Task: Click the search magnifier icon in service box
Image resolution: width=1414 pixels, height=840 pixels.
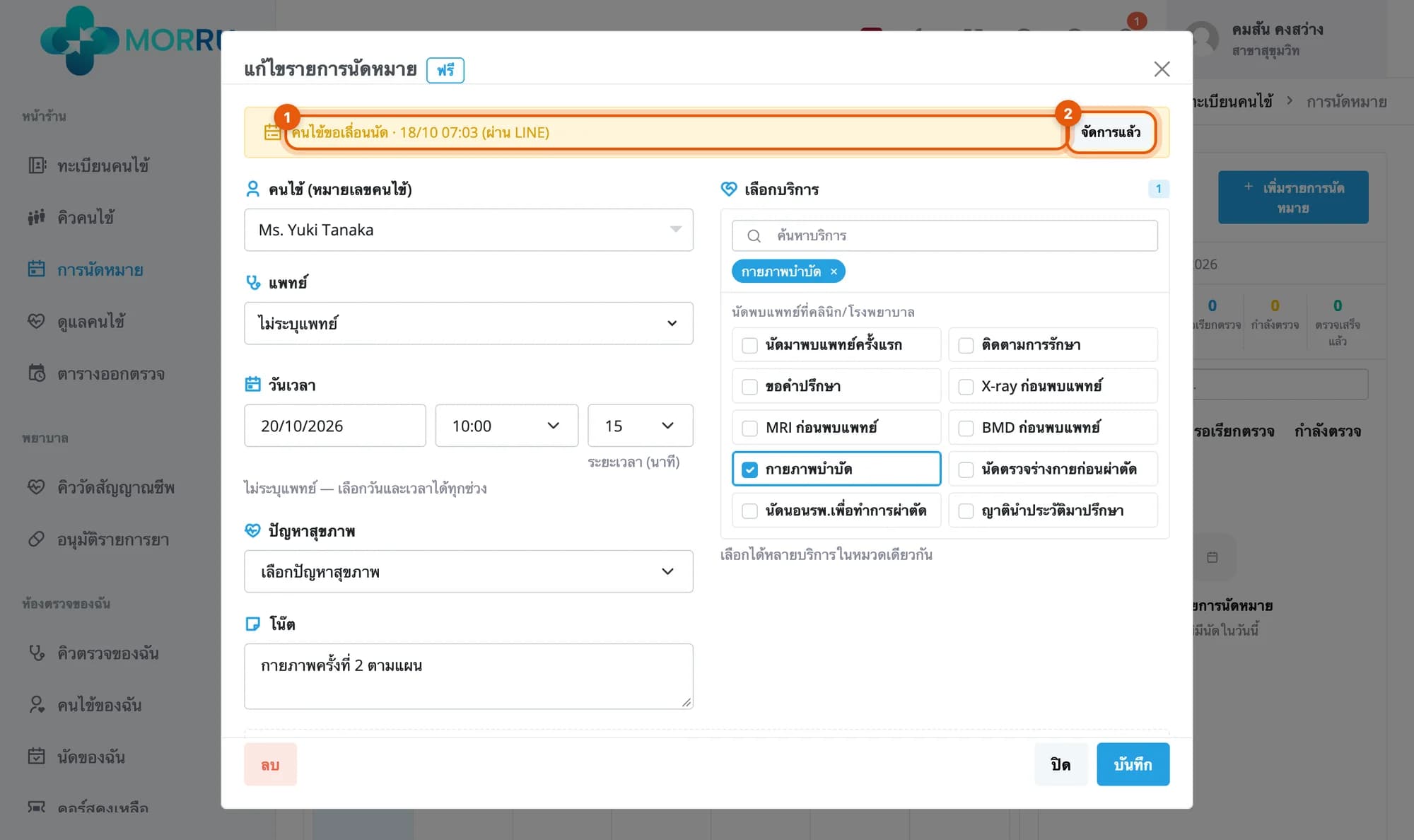Action: point(754,236)
